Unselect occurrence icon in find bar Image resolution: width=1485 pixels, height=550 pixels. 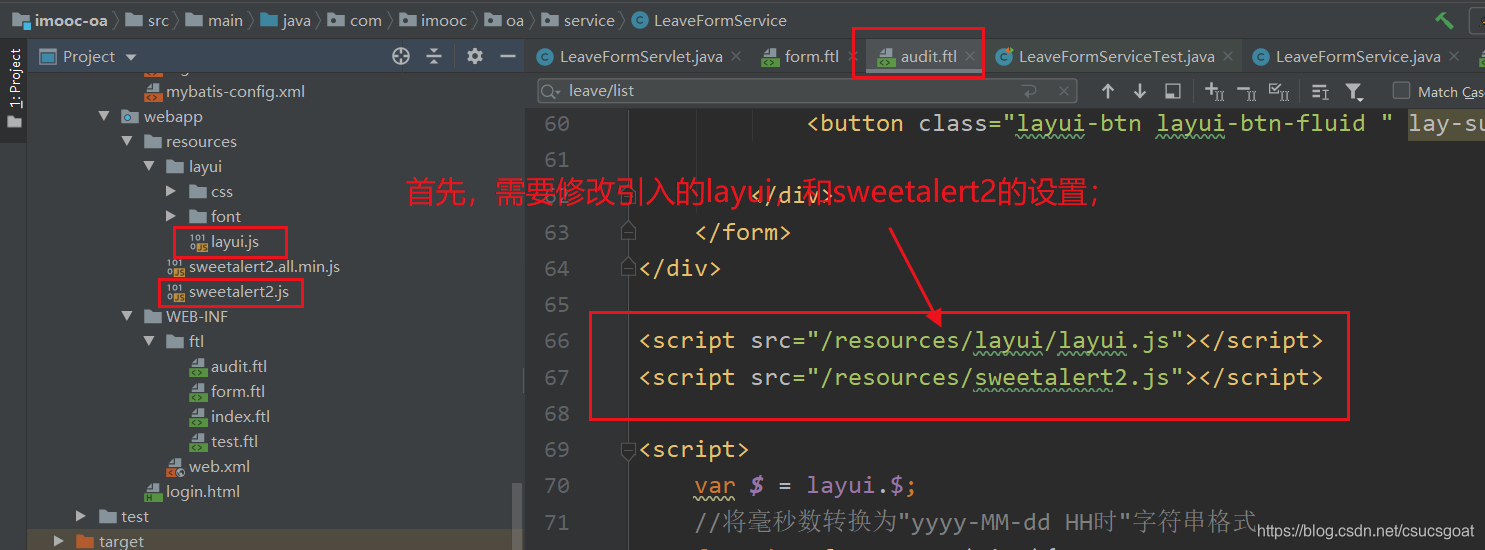pos(1247,92)
